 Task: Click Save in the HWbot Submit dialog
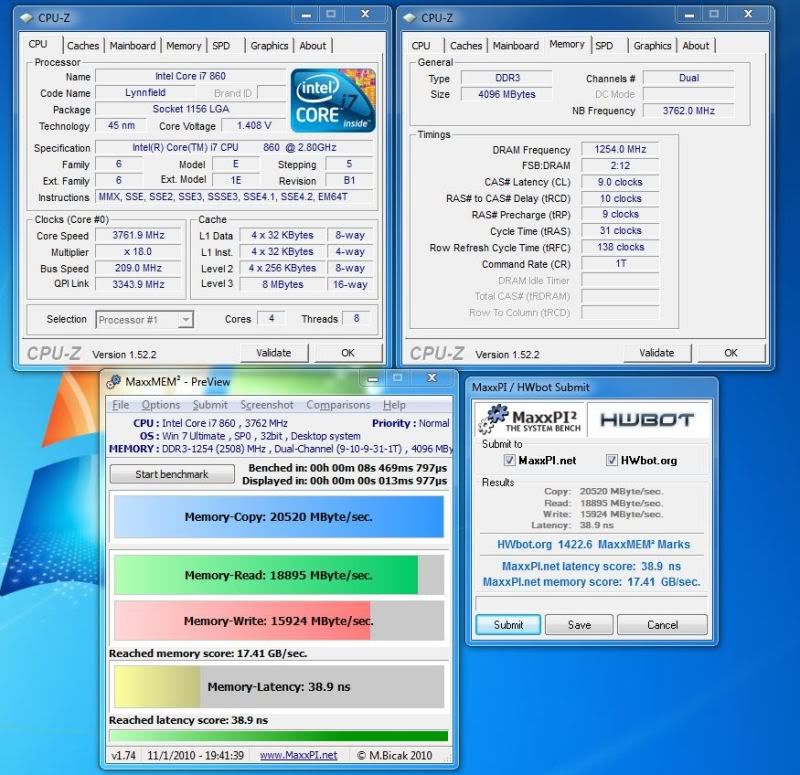579,625
